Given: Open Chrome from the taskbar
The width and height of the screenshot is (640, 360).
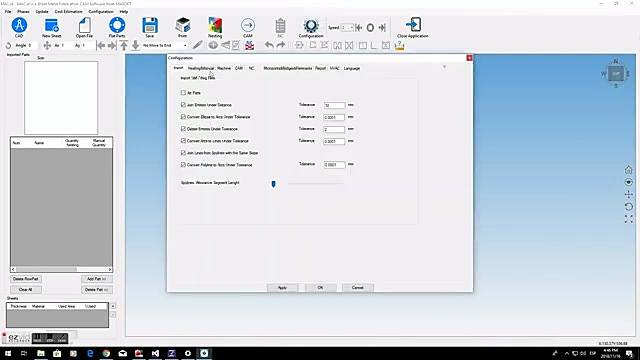Looking at the screenshot, I should click(x=106, y=353).
